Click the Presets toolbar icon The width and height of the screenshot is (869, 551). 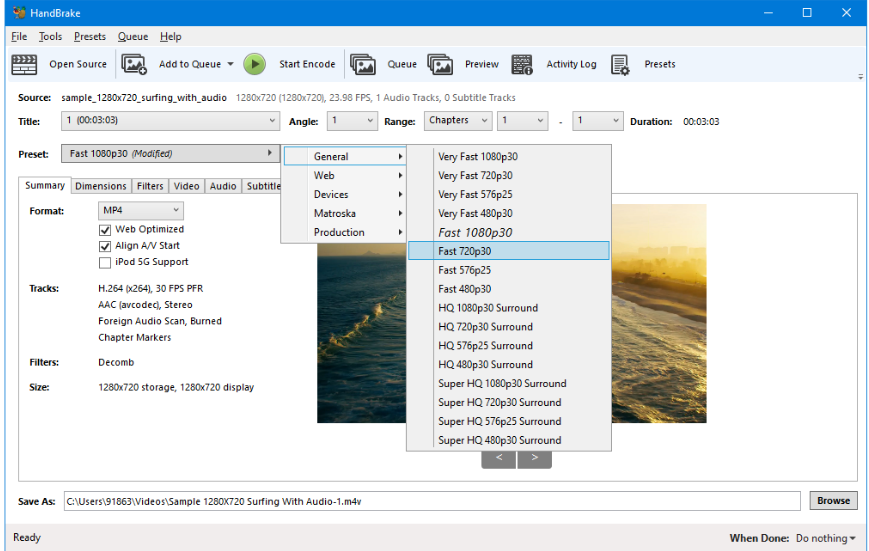620,64
